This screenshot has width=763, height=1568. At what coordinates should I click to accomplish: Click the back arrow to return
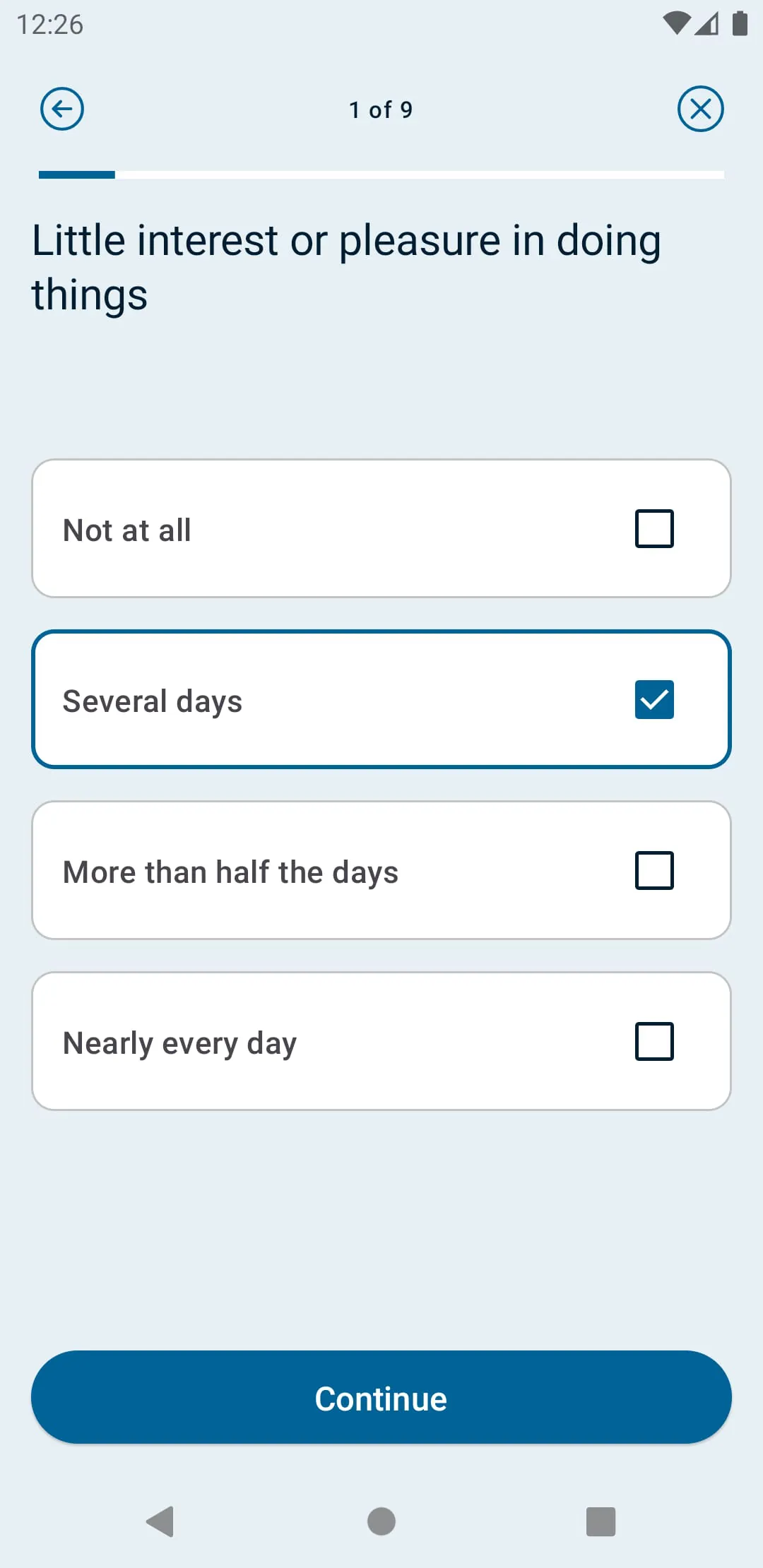pos(62,109)
